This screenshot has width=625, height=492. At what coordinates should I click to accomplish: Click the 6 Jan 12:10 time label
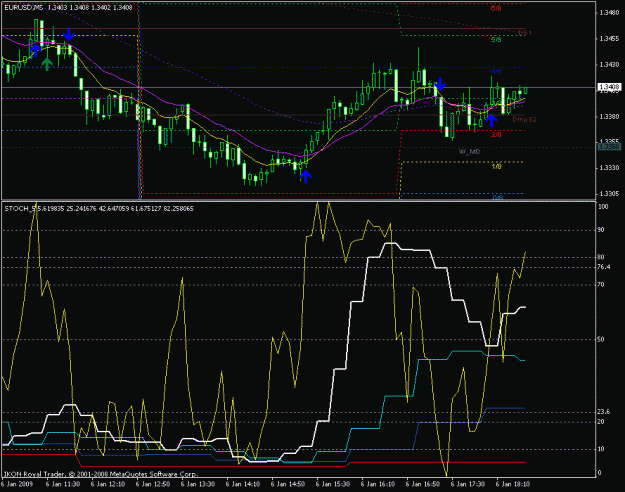point(108,484)
